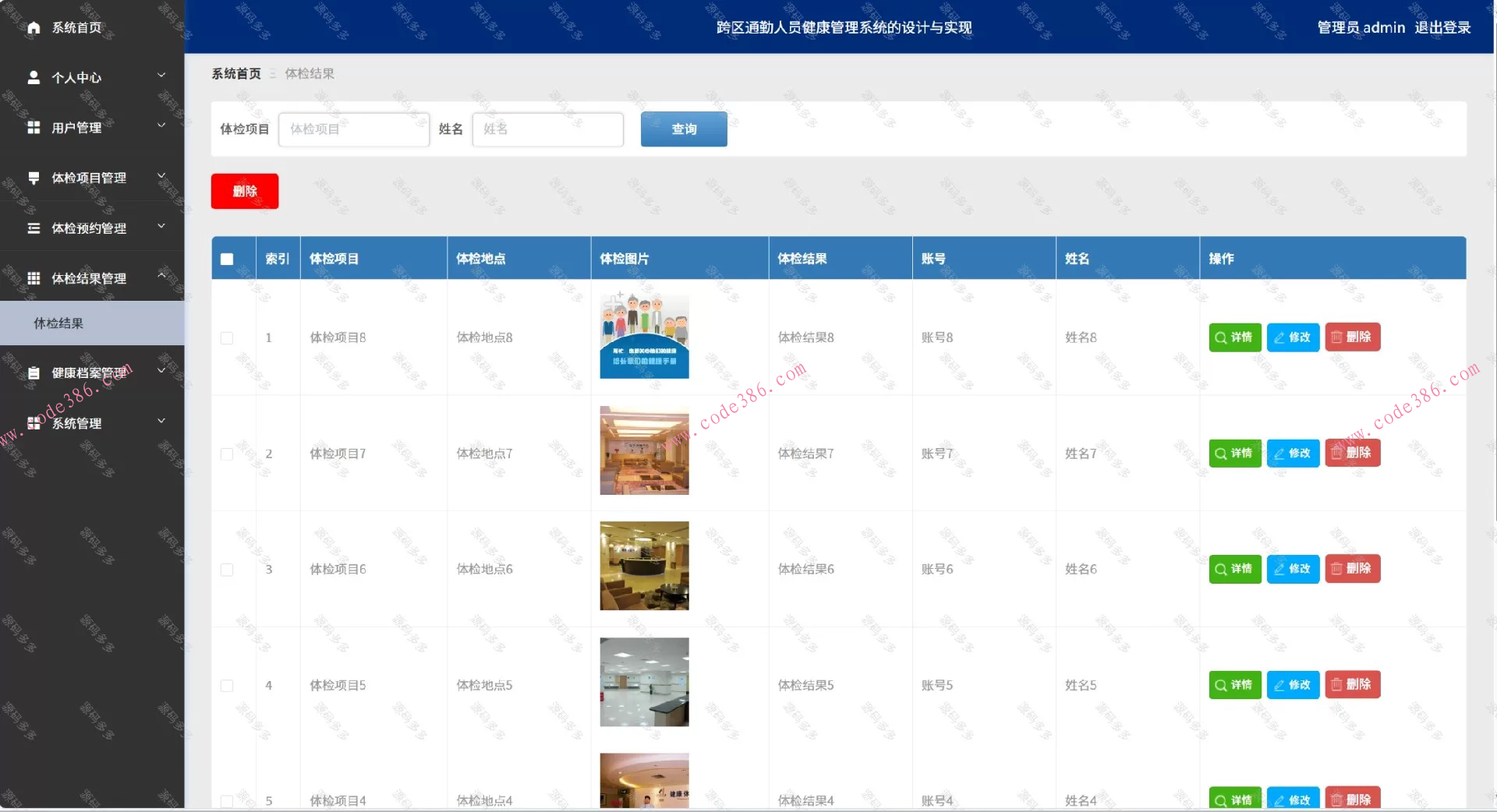Open 系统首页 from the breadcrumb
The image size is (1497, 812).
point(235,73)
